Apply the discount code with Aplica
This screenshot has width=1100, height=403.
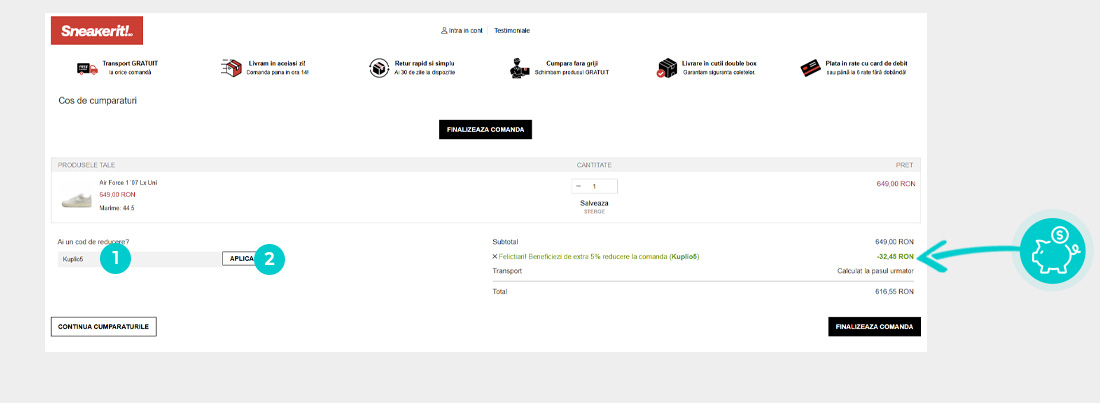click(x=241, y=259)
